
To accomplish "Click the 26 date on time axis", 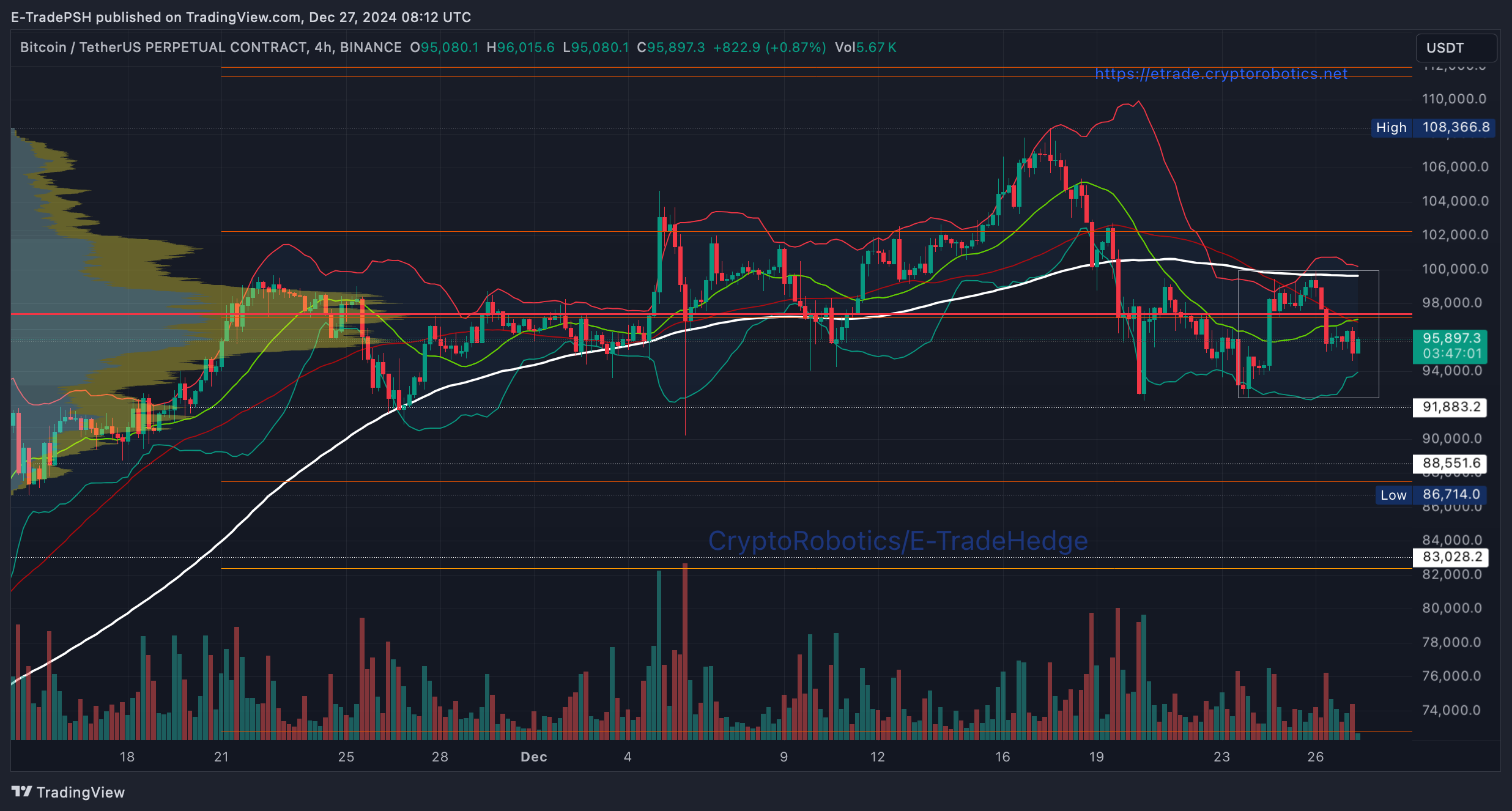I will pyautogui.click(x=1316, y=757).
